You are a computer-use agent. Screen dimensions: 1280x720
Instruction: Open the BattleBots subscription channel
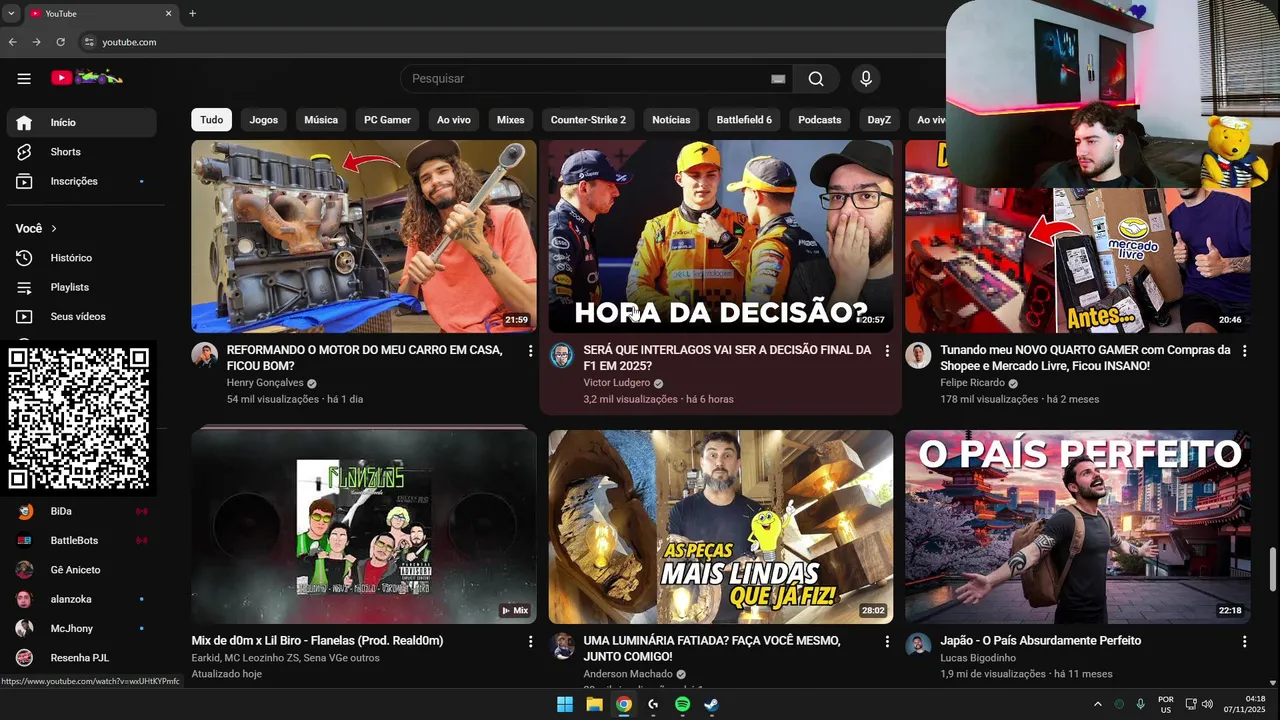coord(82,540)
